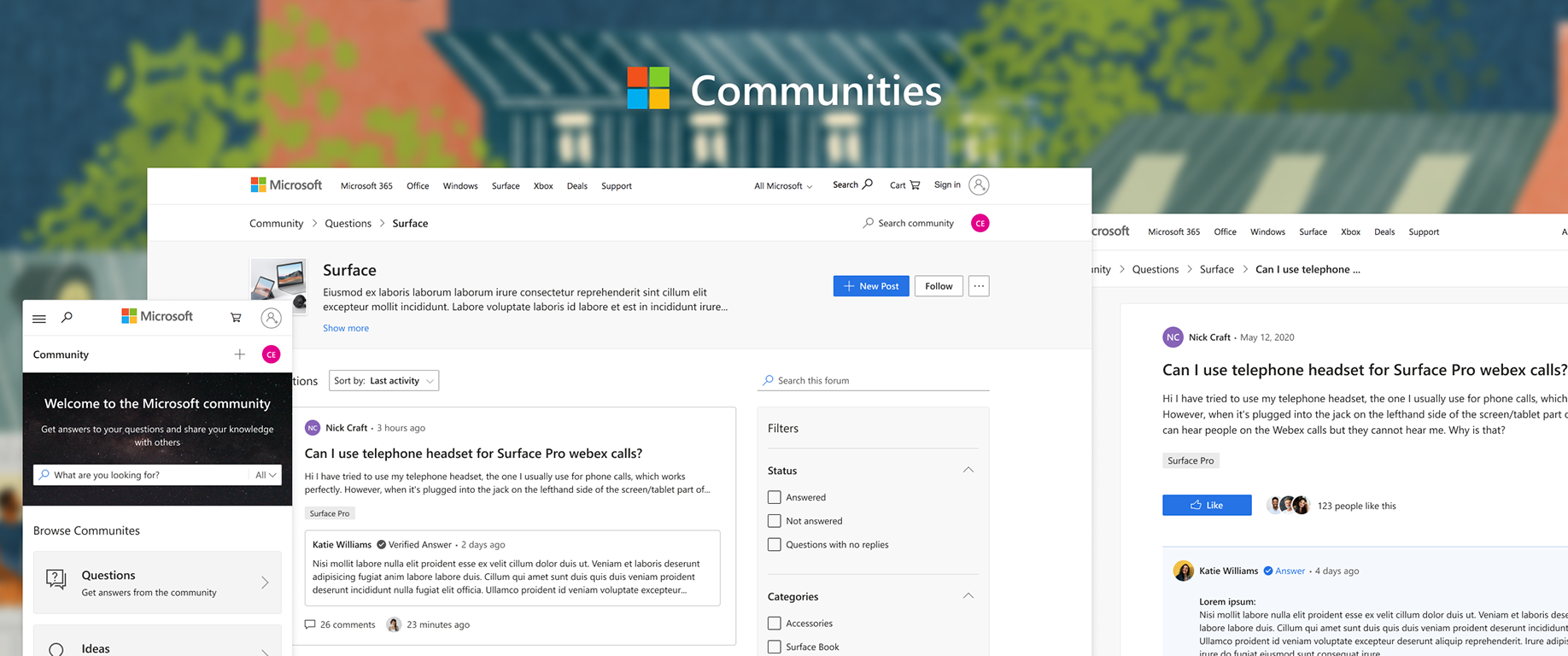Click the NC avatar in the right thread window
Viewport: 1568px width, 656px height.
click(1173, 337)
